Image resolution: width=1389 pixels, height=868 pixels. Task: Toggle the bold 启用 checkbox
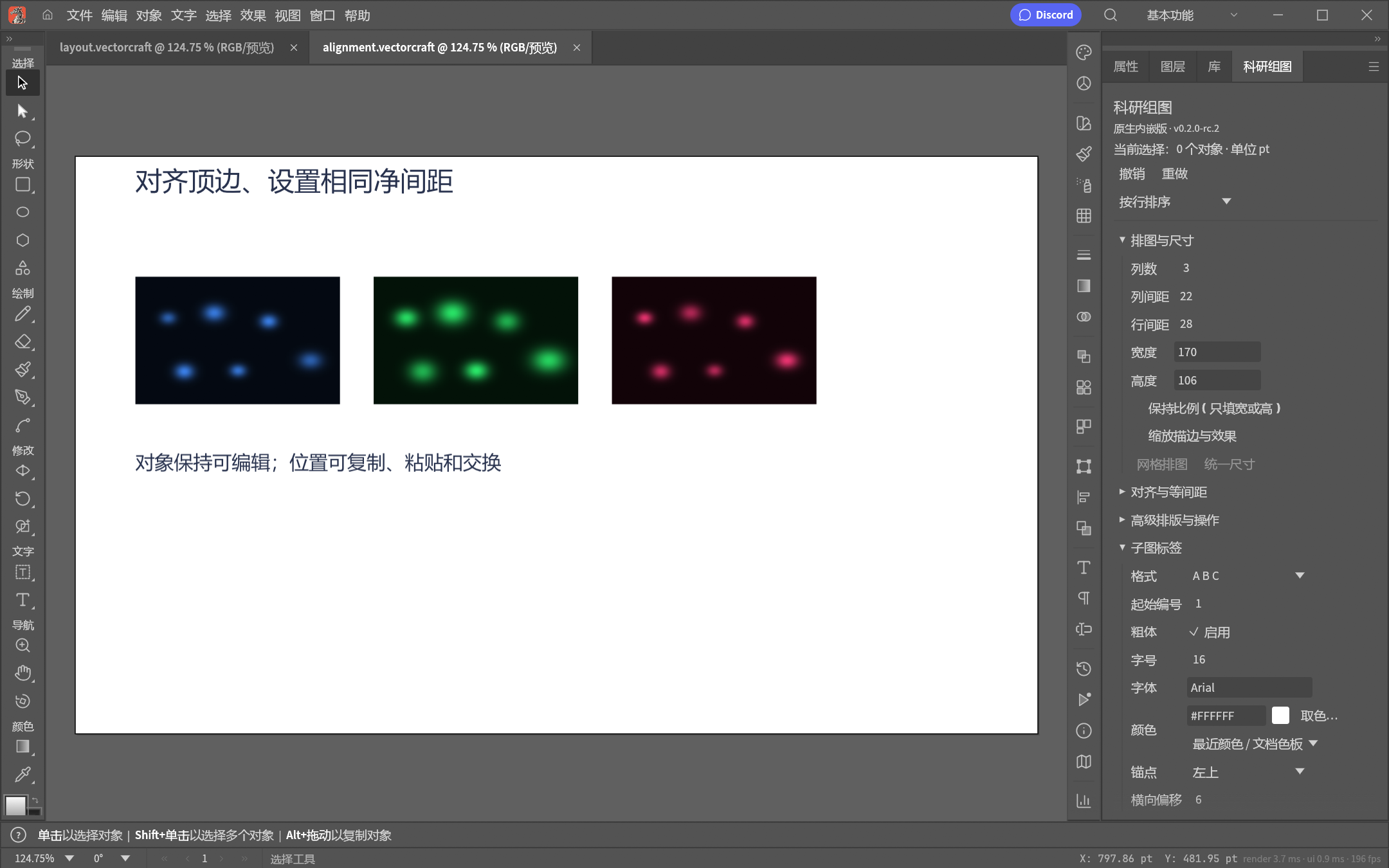[x=1210, y=632]
